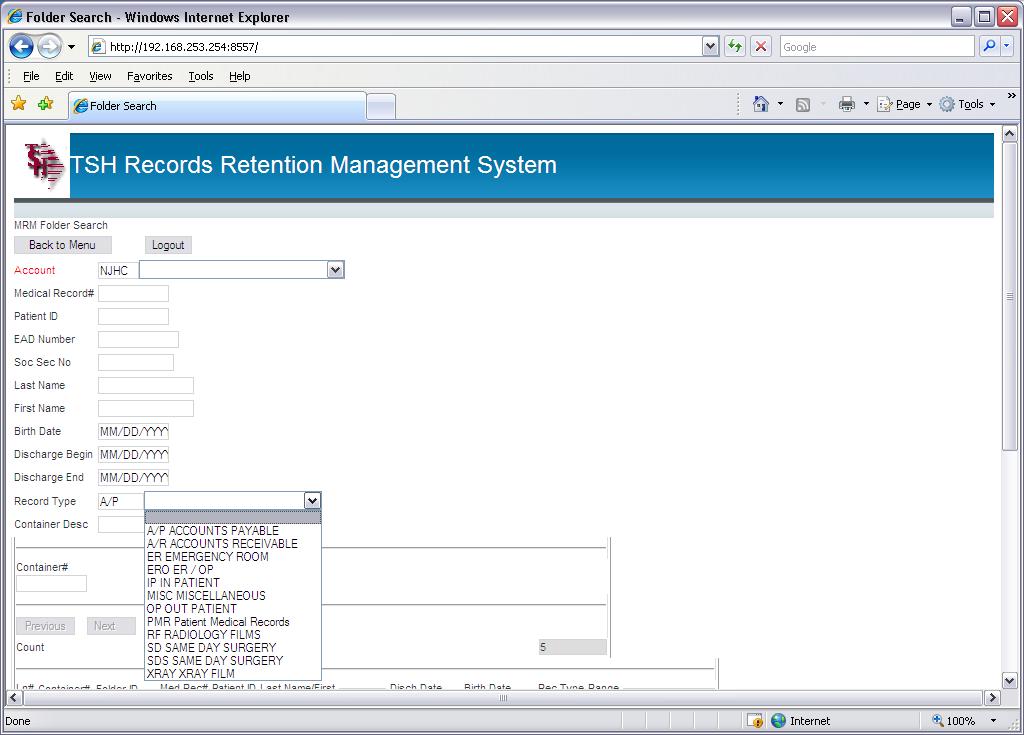Screen dimensions: 1024x735
Task: Click the TSH logo image
Action: tap(43, 165)
